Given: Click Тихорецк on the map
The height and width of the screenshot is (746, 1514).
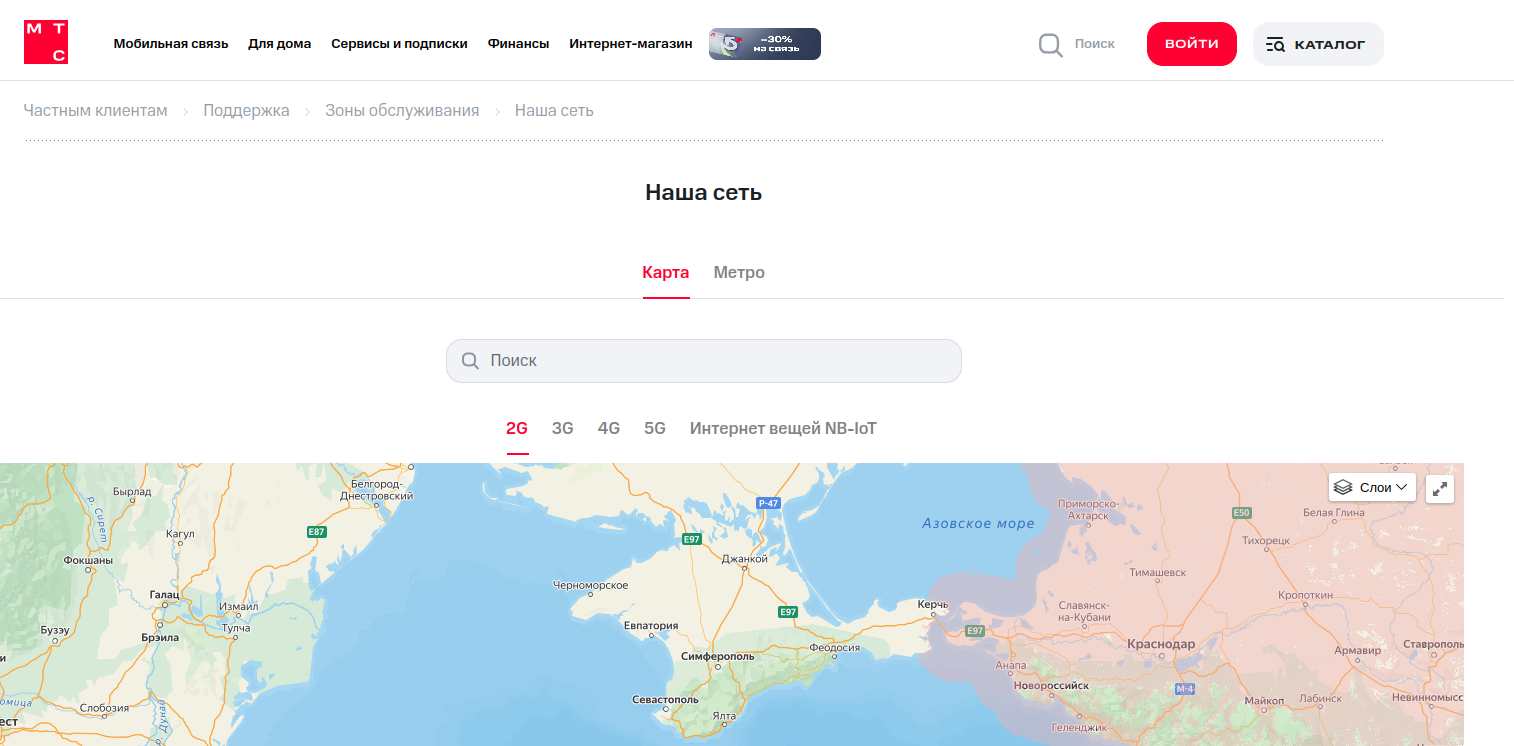Looking at the screenshot, I should (x=1266, y=541).
